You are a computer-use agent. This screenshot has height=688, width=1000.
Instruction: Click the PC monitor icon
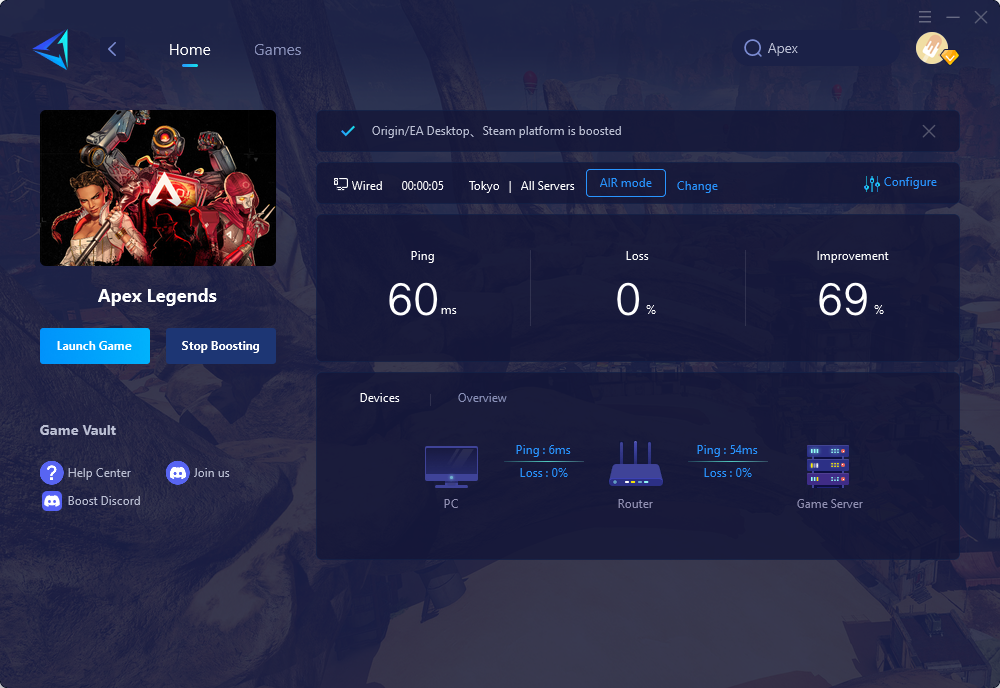tap(451, 466)
